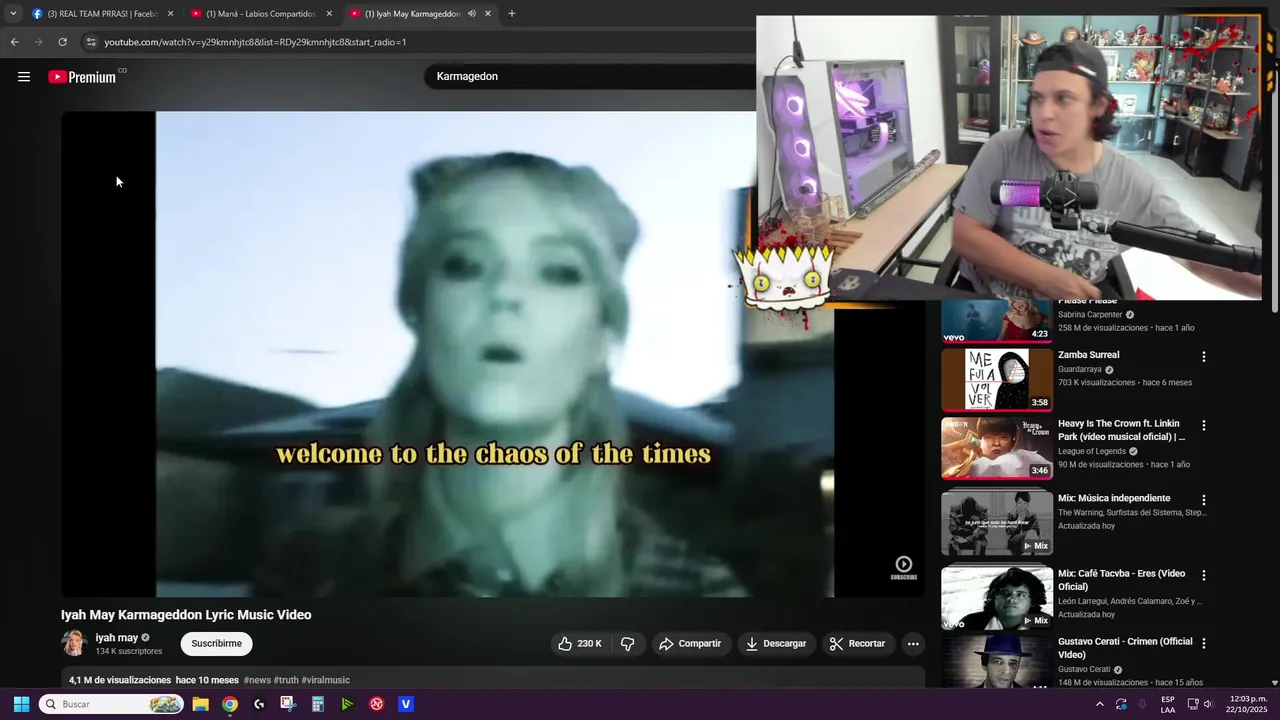Open the Windows Start menu
1280x720 pixels.
pyautogui.click(x=21, y=704)
